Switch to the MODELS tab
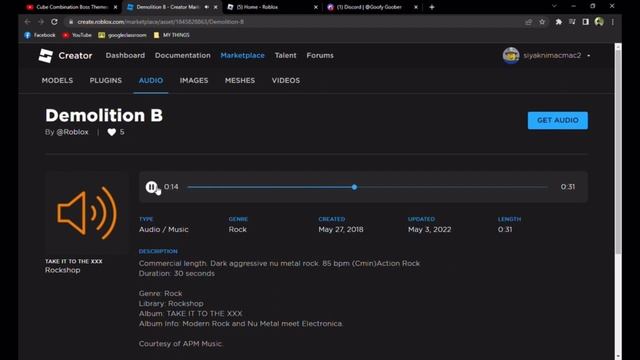The image size is (640, 360). (x=57, y=80)
